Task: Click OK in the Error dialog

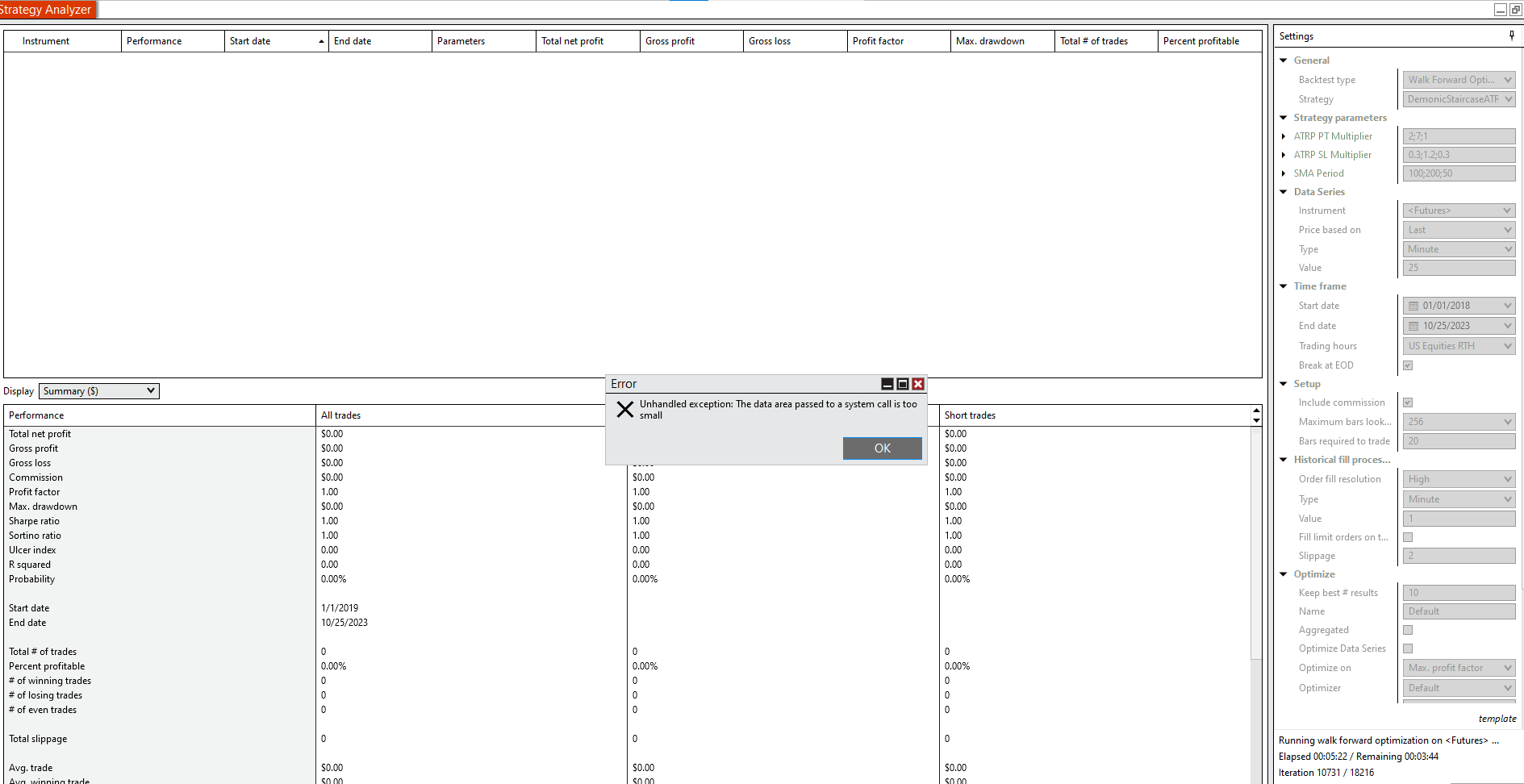Action: [x=883, y=448]
